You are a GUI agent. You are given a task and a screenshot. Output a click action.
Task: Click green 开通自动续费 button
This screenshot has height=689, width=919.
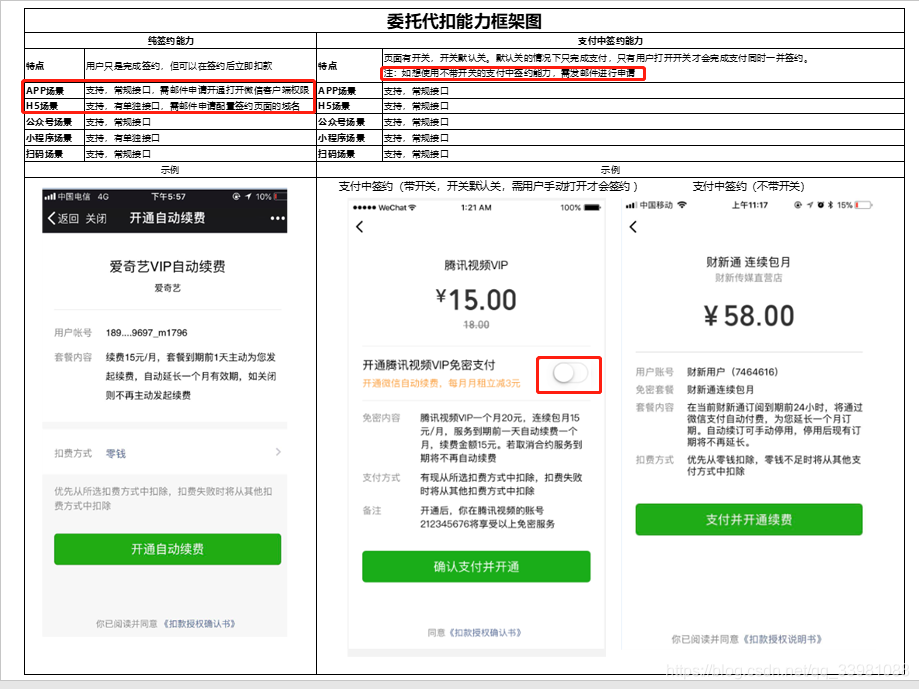[168, 549]
